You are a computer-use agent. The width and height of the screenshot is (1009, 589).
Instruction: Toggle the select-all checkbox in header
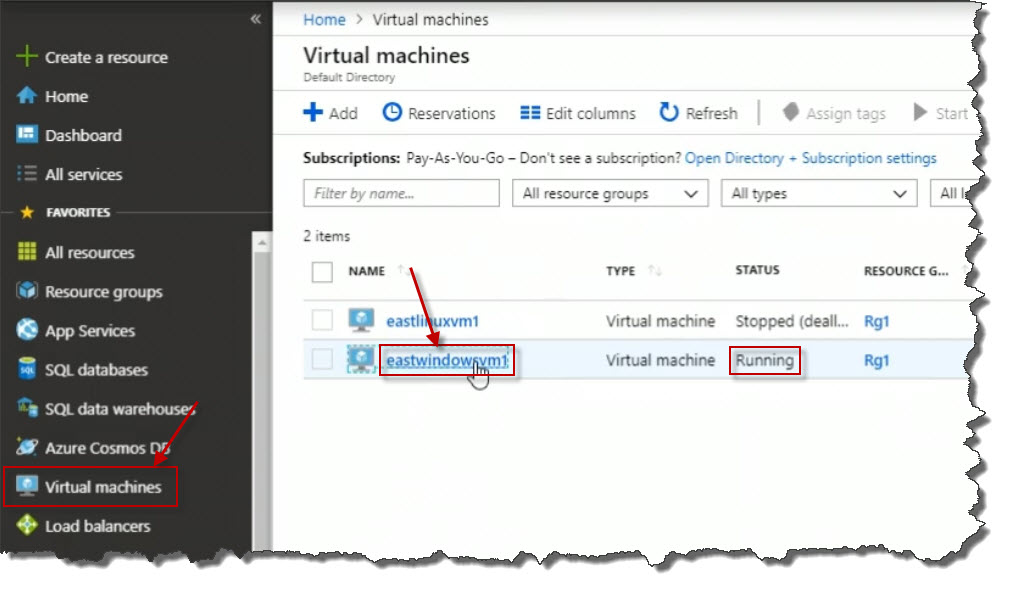coord(322,271)
